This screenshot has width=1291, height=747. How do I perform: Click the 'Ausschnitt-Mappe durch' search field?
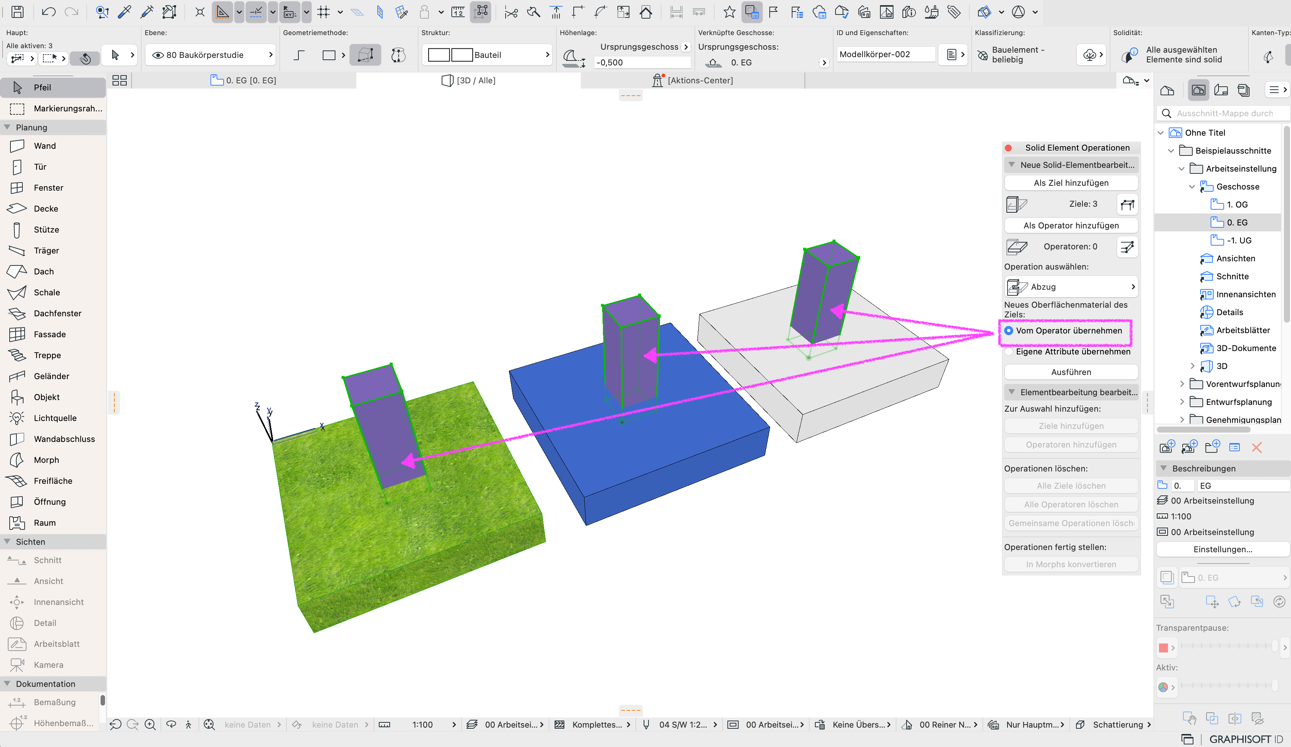coord(1223,113)
